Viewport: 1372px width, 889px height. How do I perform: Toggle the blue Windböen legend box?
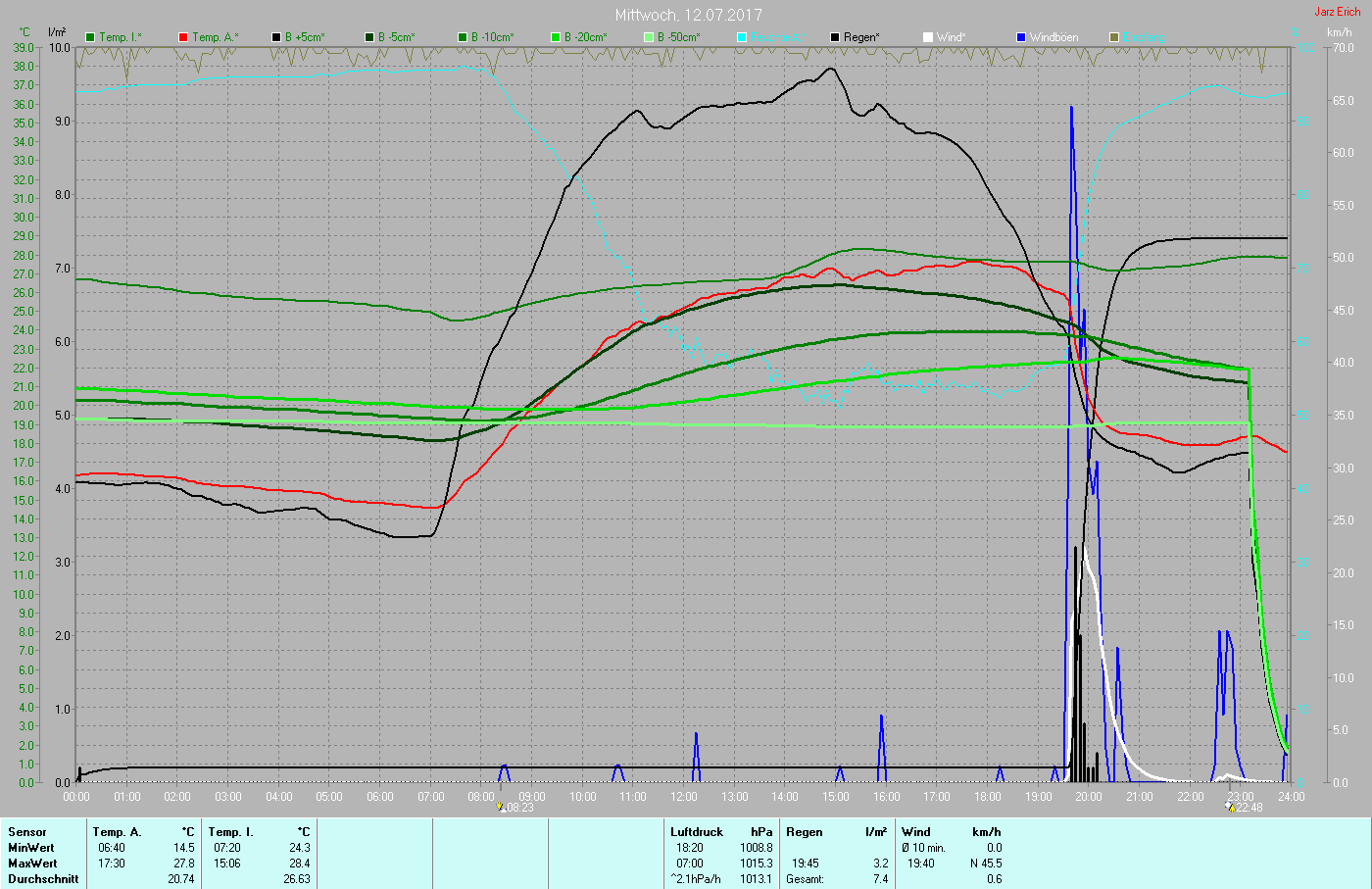click(x=1021, y=37)
